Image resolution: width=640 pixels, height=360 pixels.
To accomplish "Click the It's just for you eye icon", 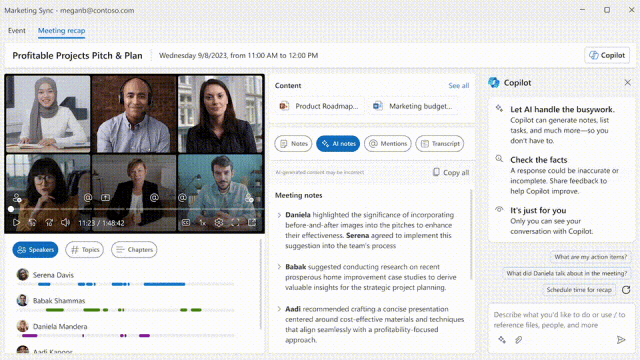I will click(x=499, y=209).
